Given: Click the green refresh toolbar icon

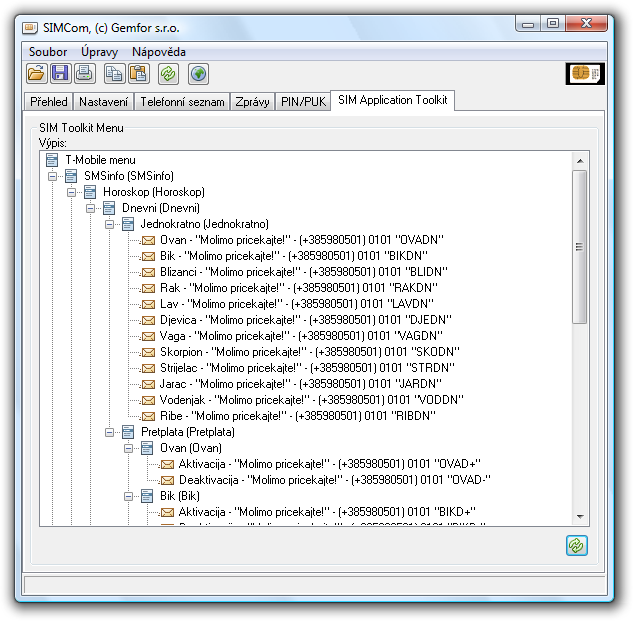Looking at the screenshot, I should click(x=169, y=73).
